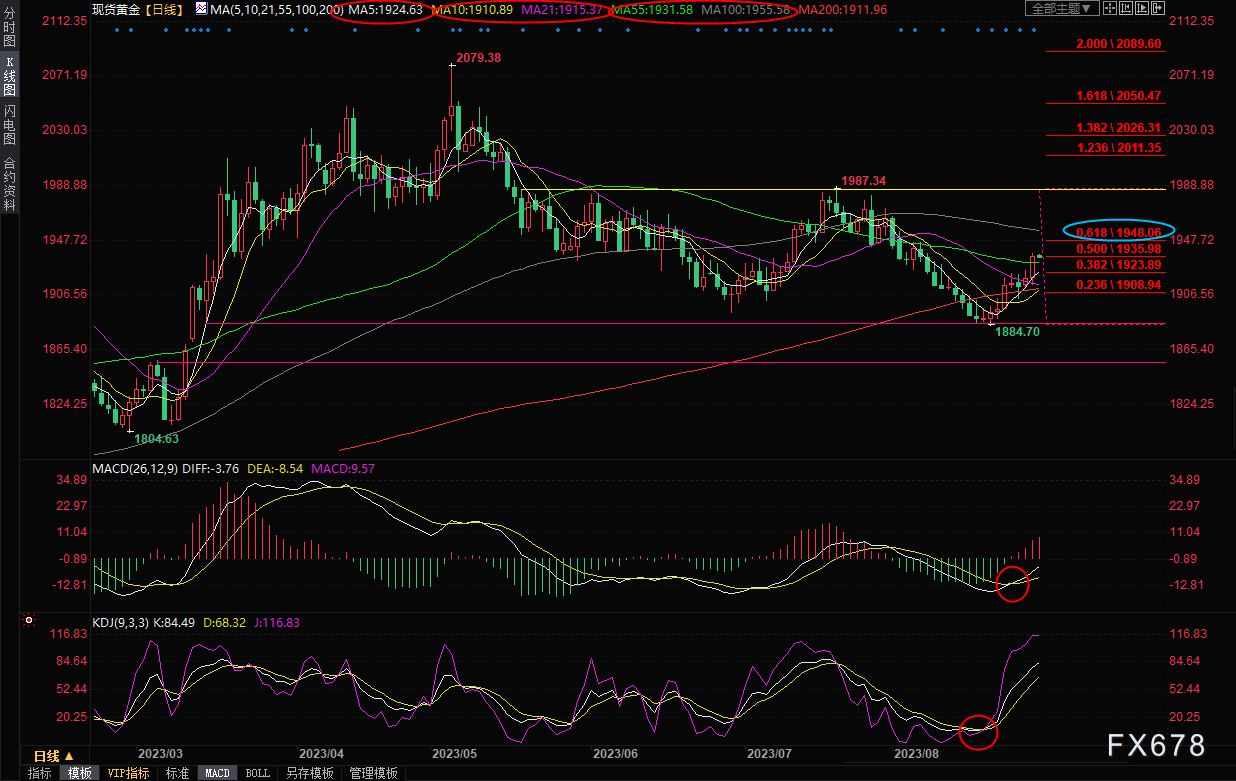Enable the 标准 standard template

[x=177, y=773]
